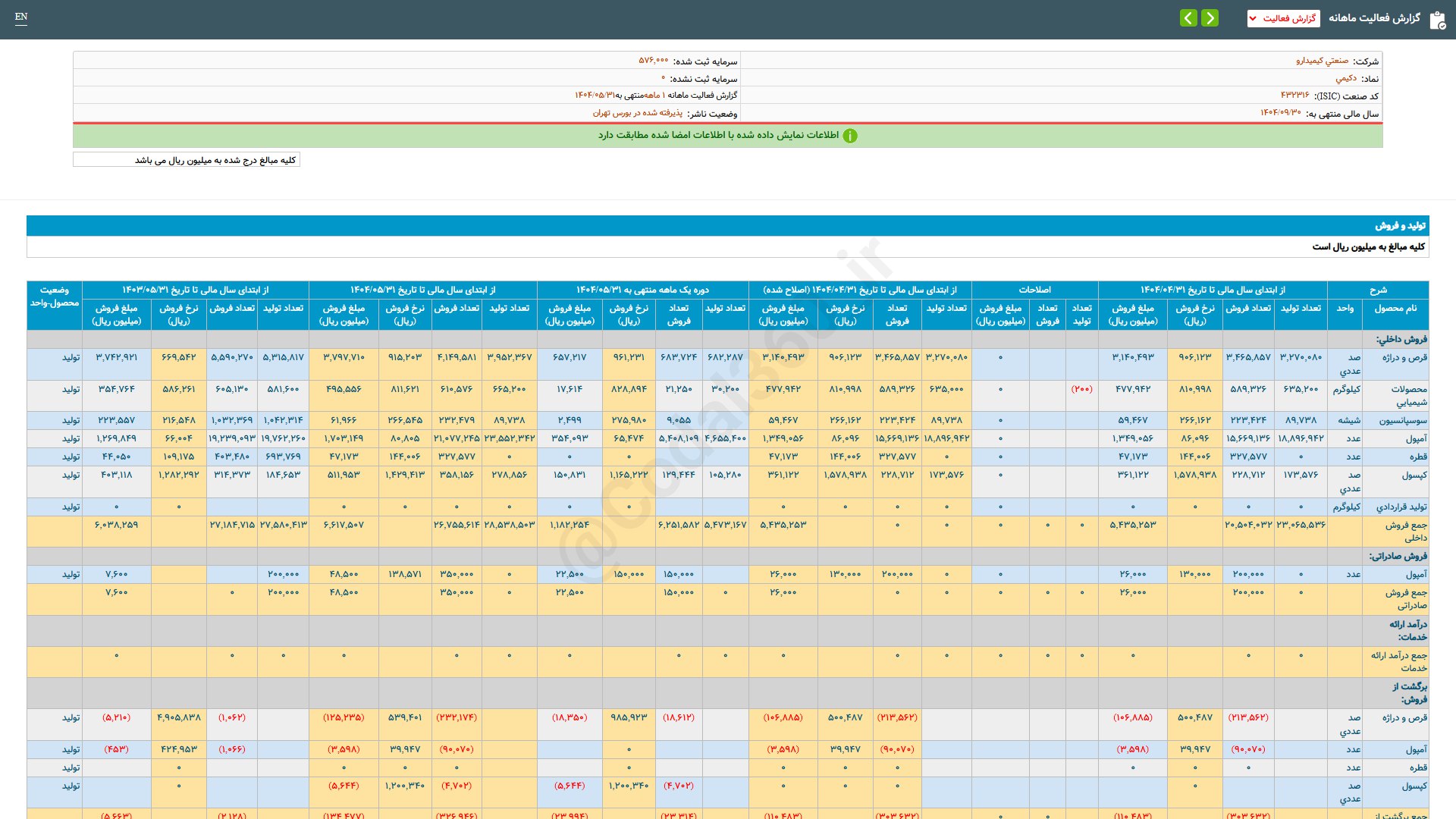Click company name صنعتي کيميدارو
1456x819 pixels.
[x=1322, y=61]
